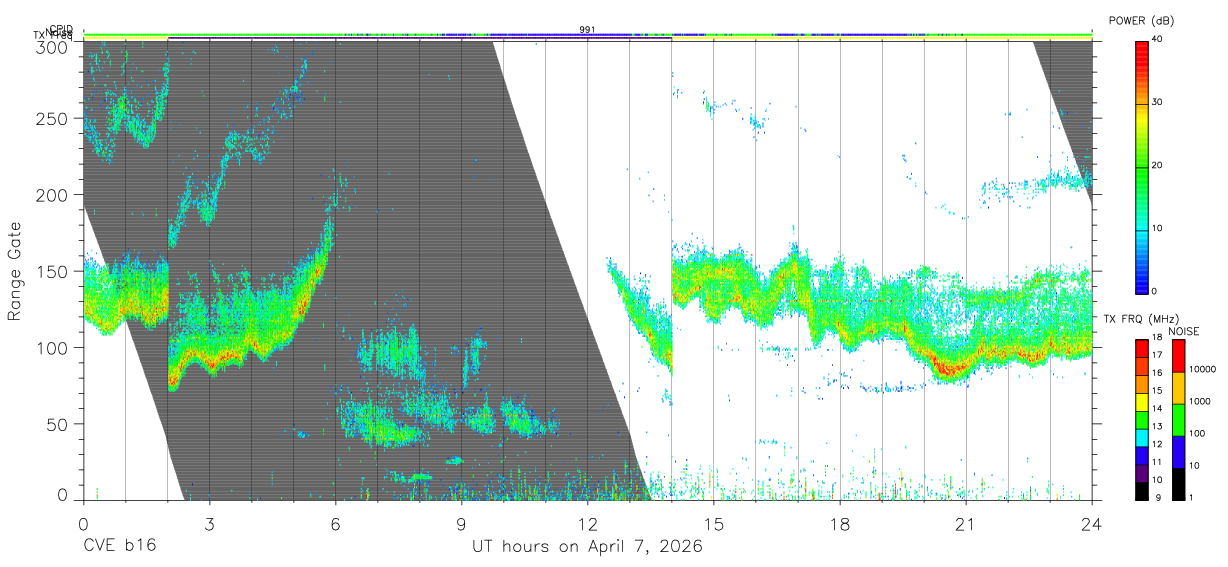This screenshot has width=1228, height=567.
Task: Click the 11 label on TX FRQ scale
Action: [x=1158, y=462]
